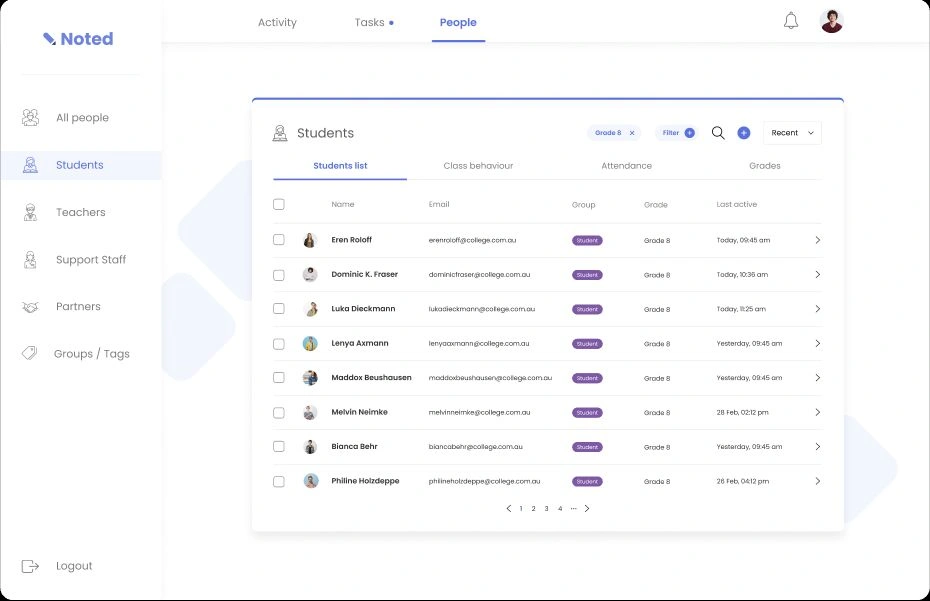Select Maddox Beushausen's checkbox

[x=279, y=377]
